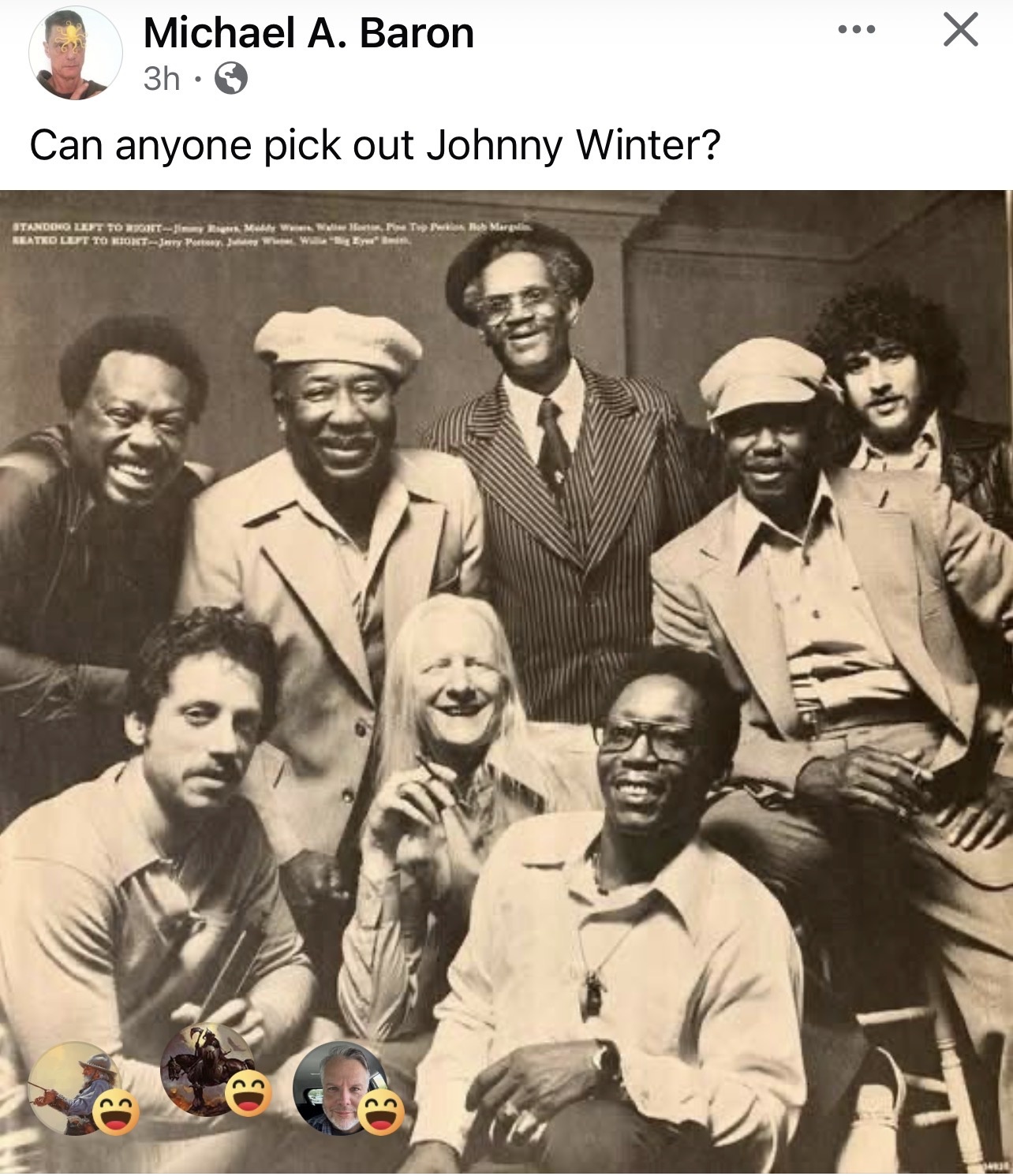Close the post with the X button
1013x1176 pixels.
tap(960, 30)
